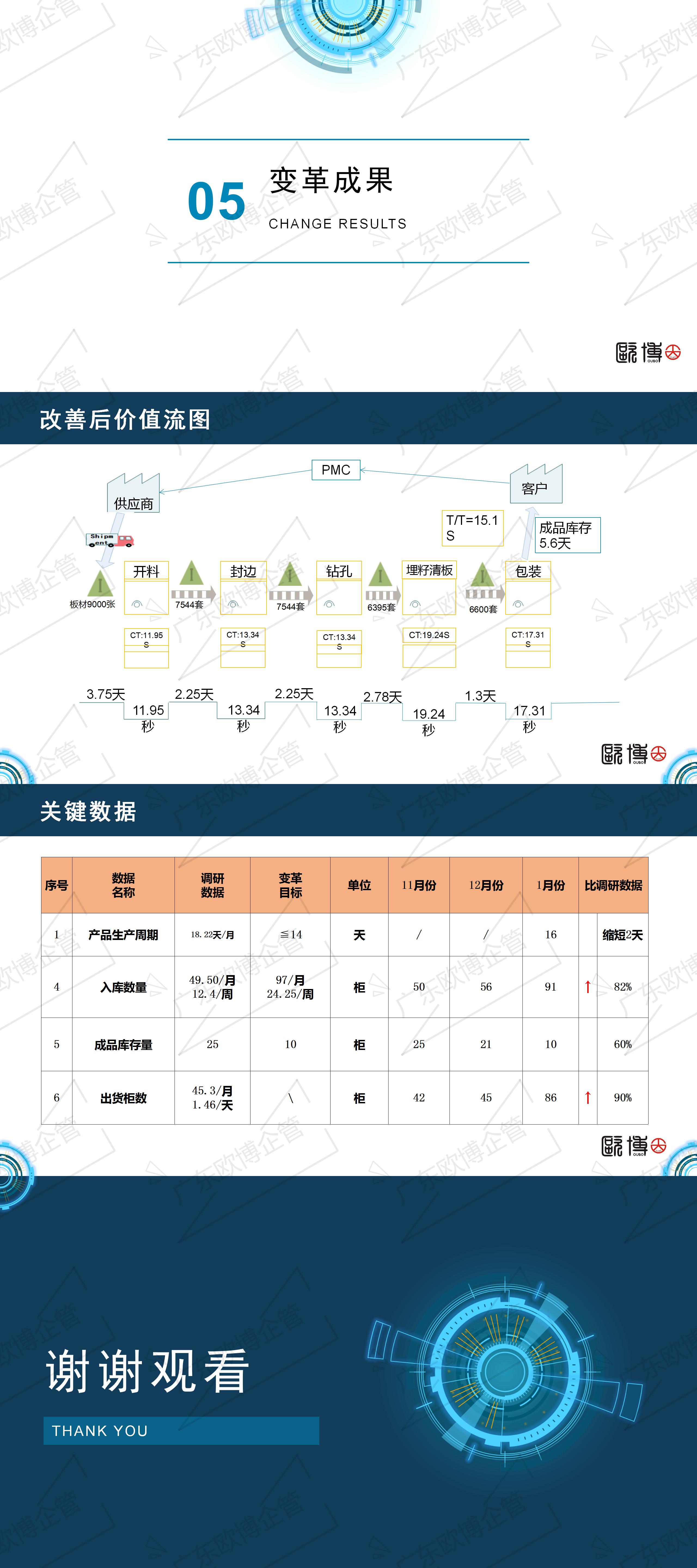Click striped push arrow pointing to 钻孔

pyautogui.click(x=291, y=595)
